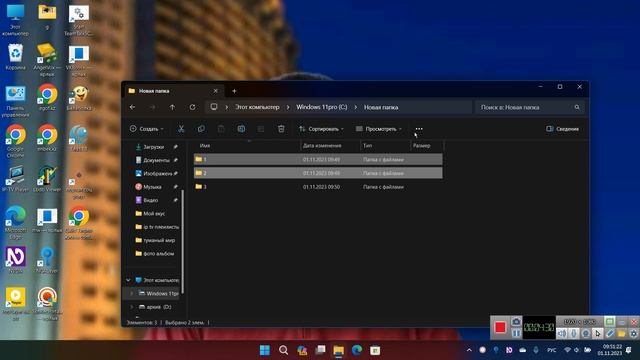Open Музыка in the sidebar
The width and height of the screenshot is (640, 360).
(x=152, y=187)
